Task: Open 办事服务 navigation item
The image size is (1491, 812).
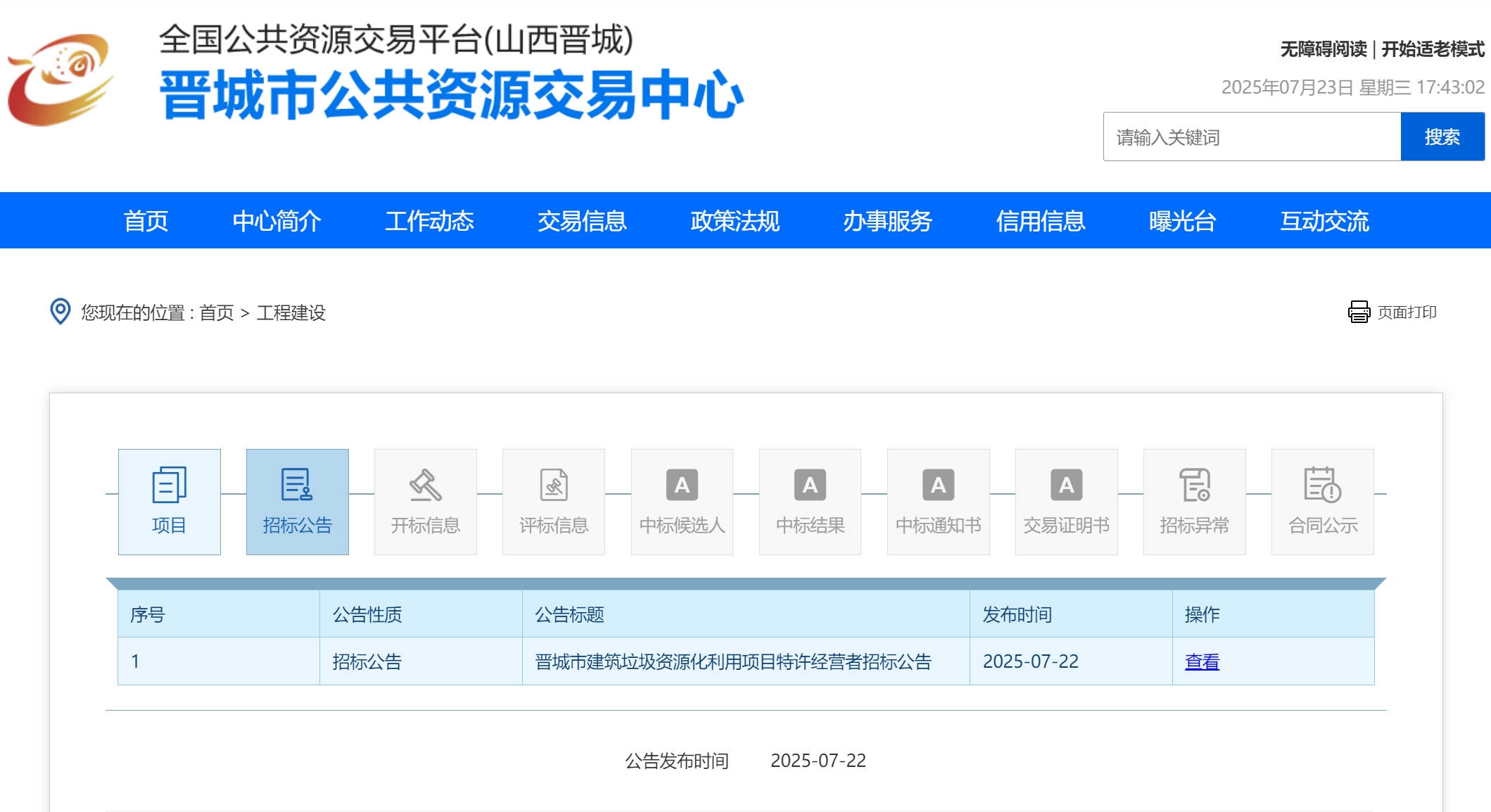Action: 887,221
